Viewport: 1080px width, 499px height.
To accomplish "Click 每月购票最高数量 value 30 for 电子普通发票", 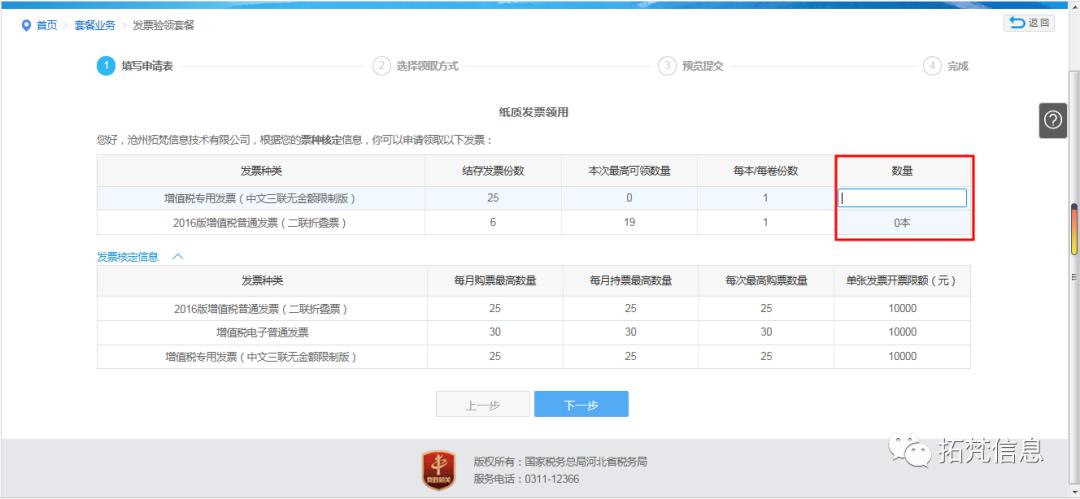I will tap(495, 332).
